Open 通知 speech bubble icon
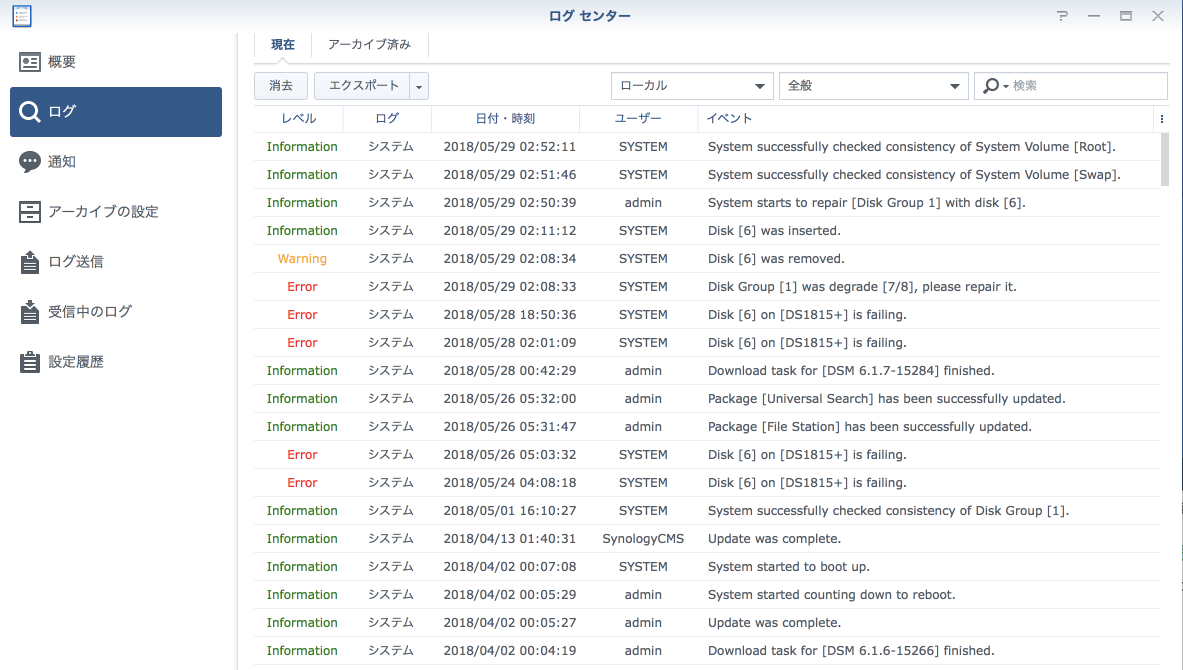This screenshot has width=1183, height=670. click(x=31, y=162)
